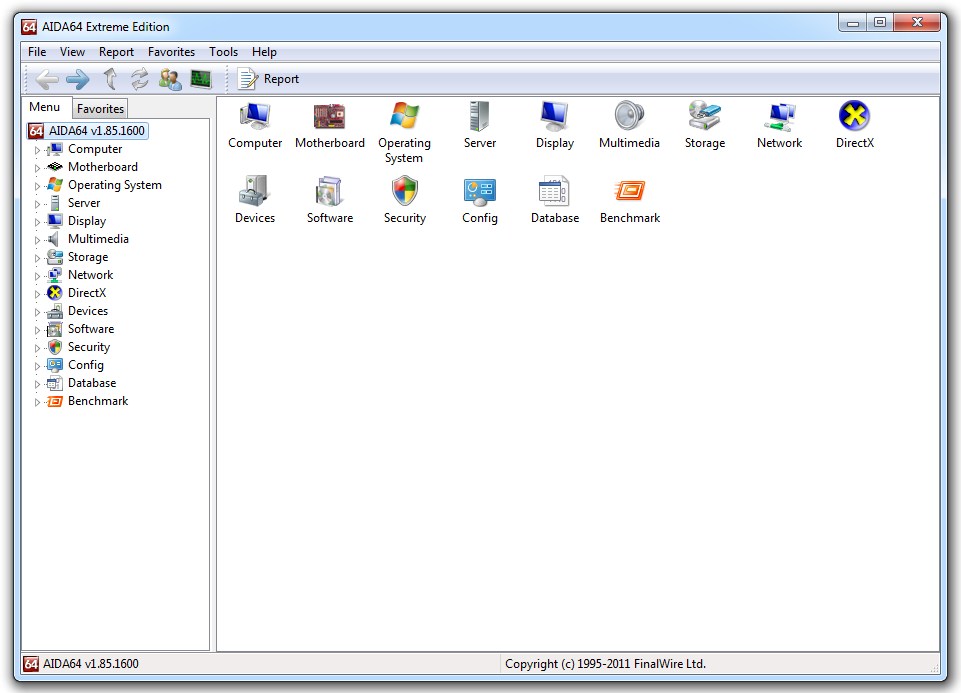Select Benchmark in the left tree
The height and width of the screenshot is (693, 961).
pos(98,401)
